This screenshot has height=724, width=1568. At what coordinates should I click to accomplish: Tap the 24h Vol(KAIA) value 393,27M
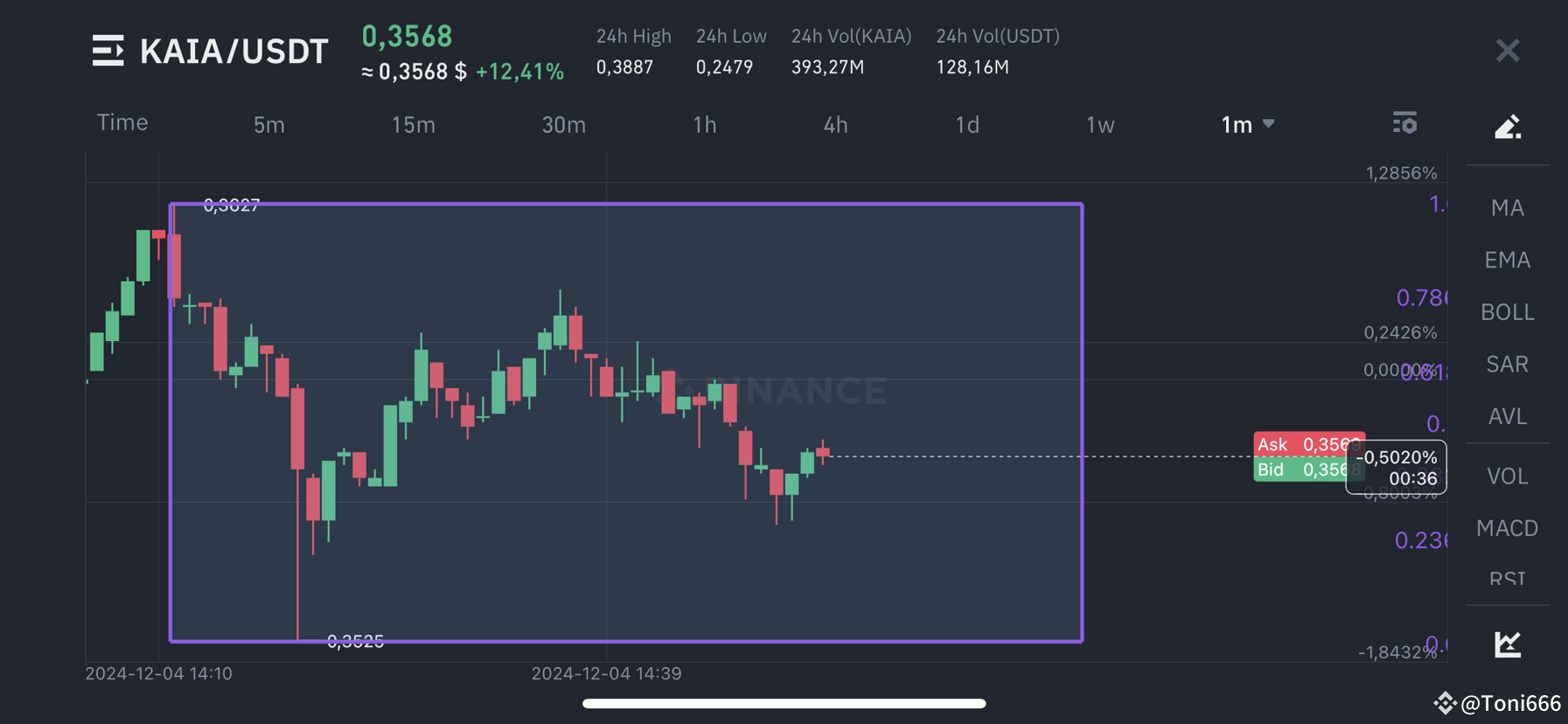click(827, 67)
